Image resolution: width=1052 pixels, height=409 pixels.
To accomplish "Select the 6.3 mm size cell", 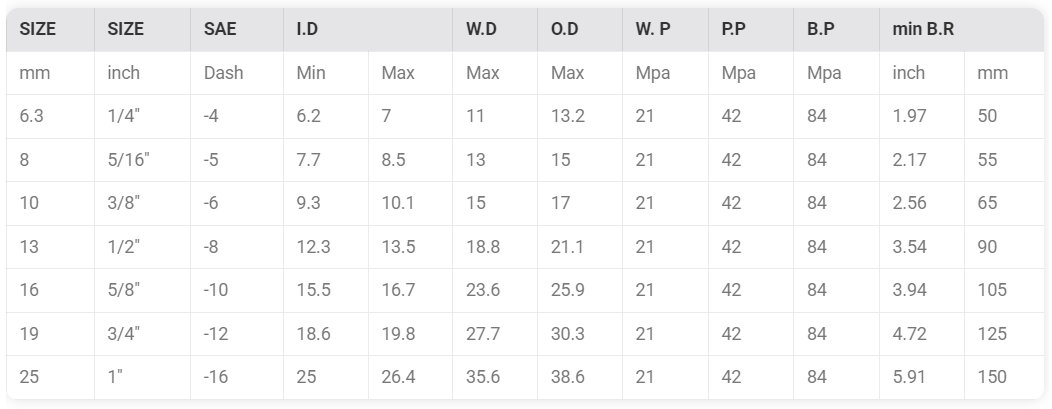I will (50, 116).
